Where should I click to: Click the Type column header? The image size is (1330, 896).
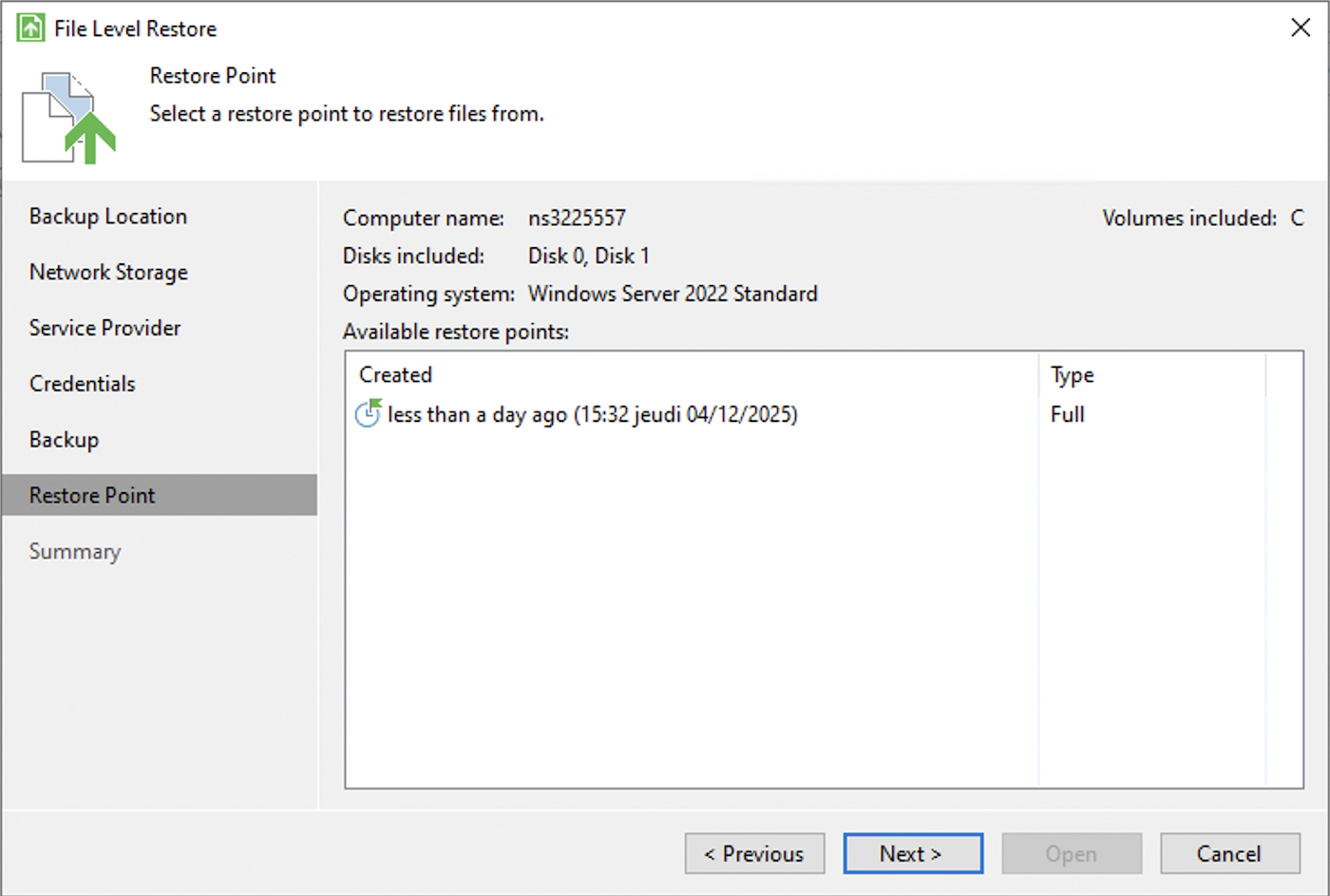1072,374
